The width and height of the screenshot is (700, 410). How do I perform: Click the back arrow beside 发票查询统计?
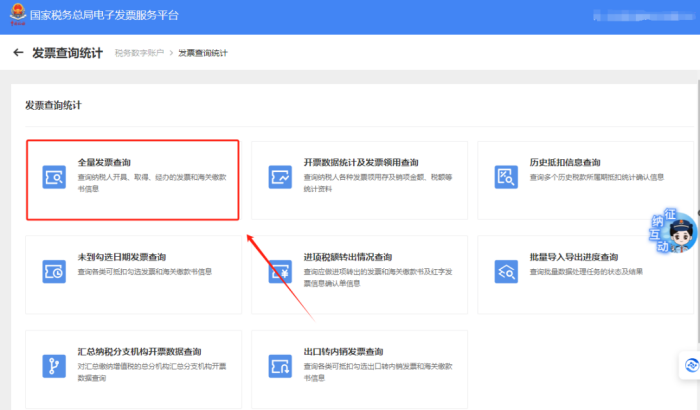pos(18,52)
